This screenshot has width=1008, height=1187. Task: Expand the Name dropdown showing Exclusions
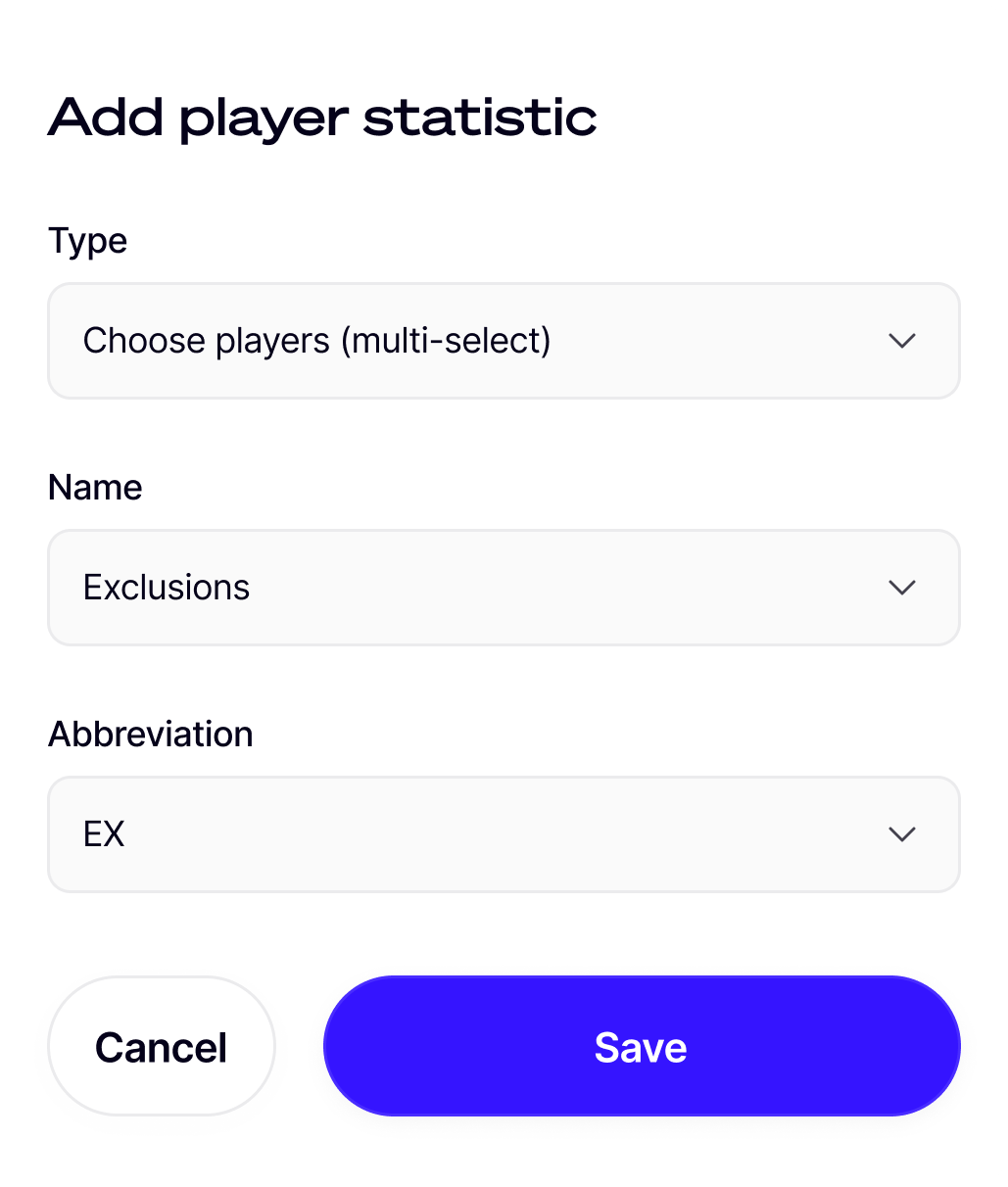504,588
